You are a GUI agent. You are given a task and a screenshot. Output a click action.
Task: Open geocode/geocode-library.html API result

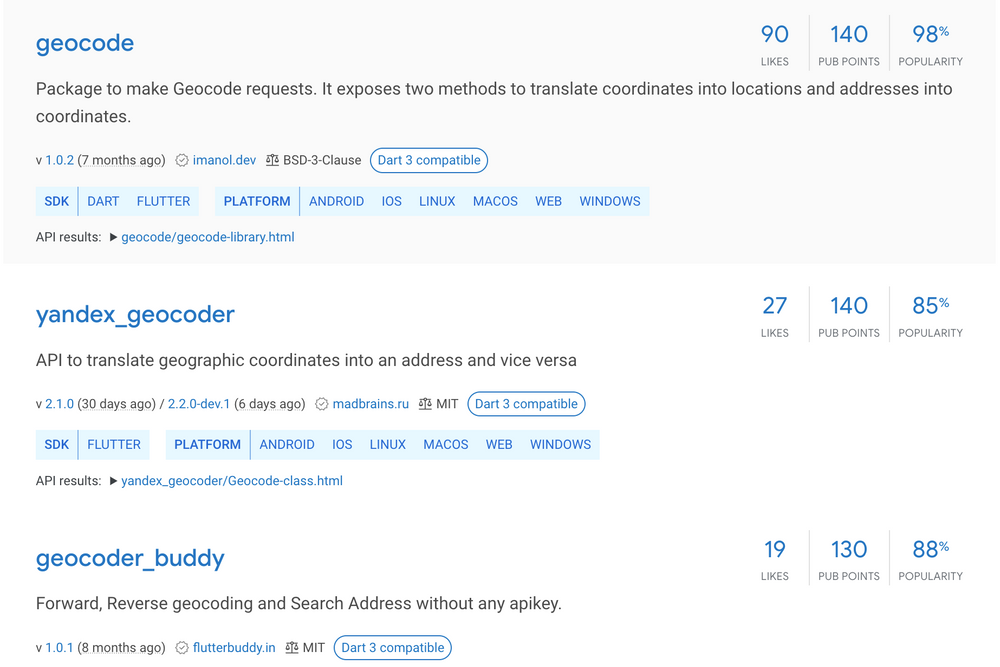pyautogui.click(x=208, y=237)
